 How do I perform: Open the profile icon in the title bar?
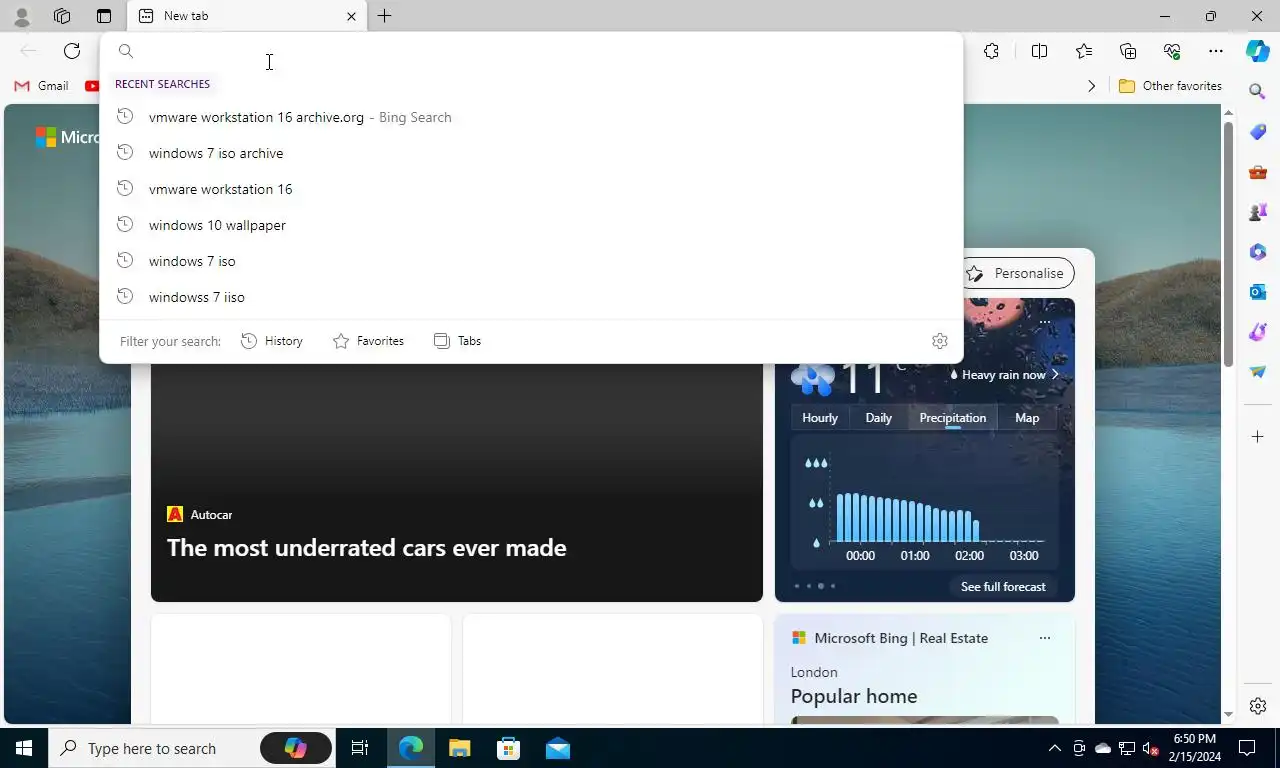22,16
